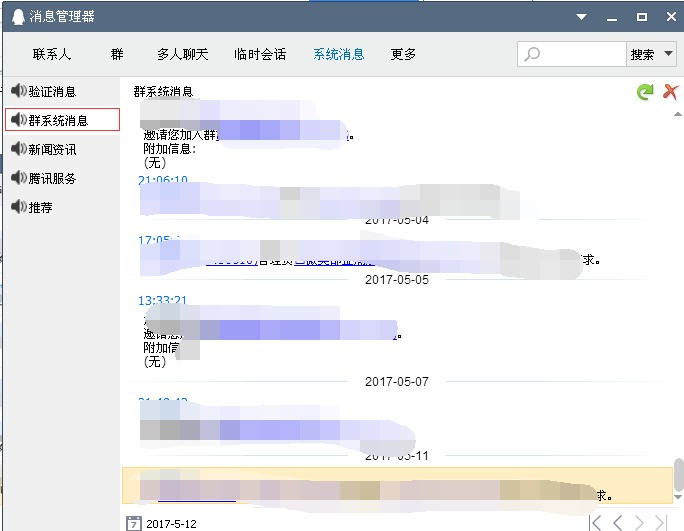
Task: Click speaker icon beside 验证消息
Action: click(19, 91)
